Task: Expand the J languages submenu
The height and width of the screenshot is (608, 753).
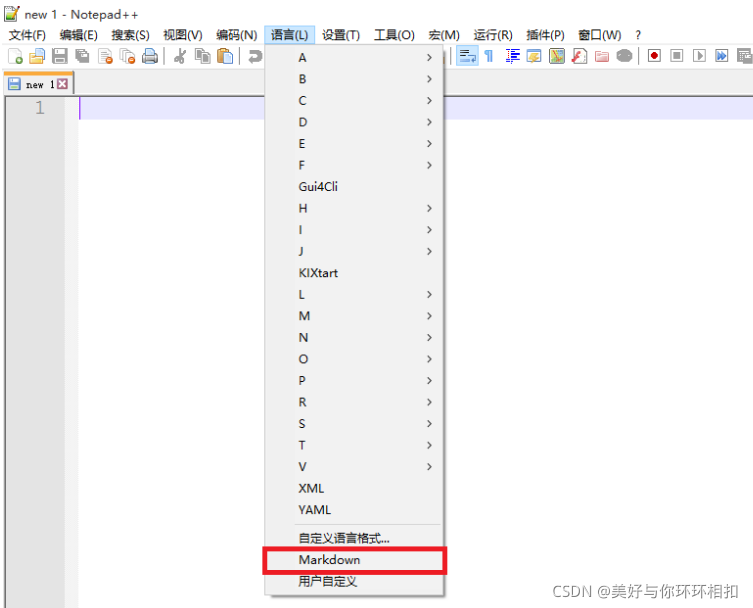Action: click(x=354, y=251)
